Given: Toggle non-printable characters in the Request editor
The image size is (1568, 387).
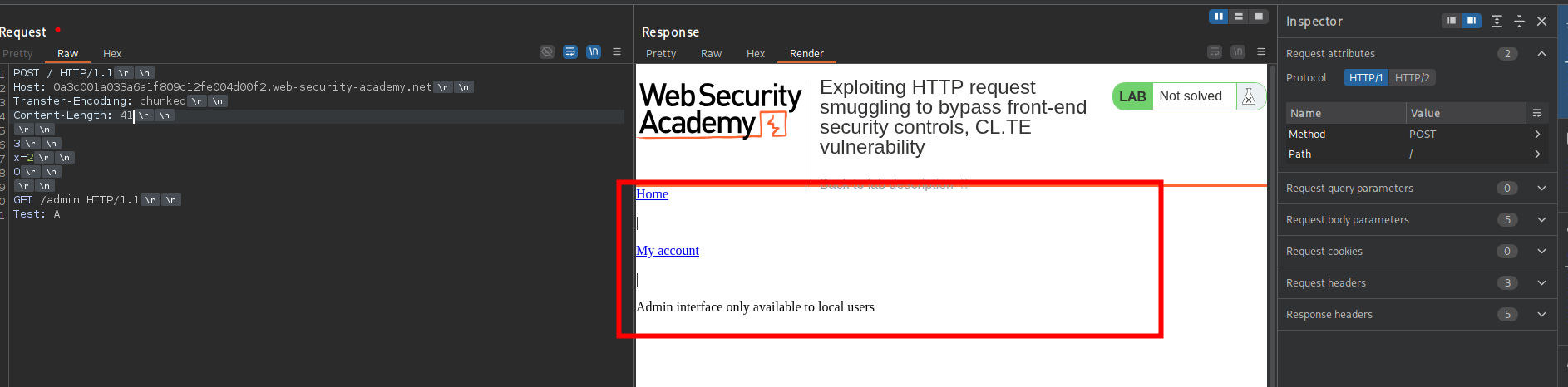Looking at the screenshot, I should (x=594, y=51).
